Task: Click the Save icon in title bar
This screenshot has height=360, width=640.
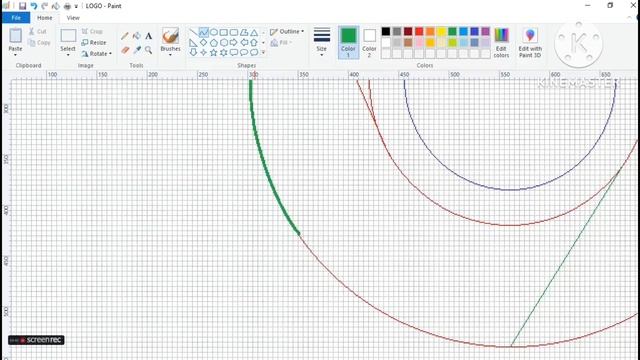Action: [22, 6]
